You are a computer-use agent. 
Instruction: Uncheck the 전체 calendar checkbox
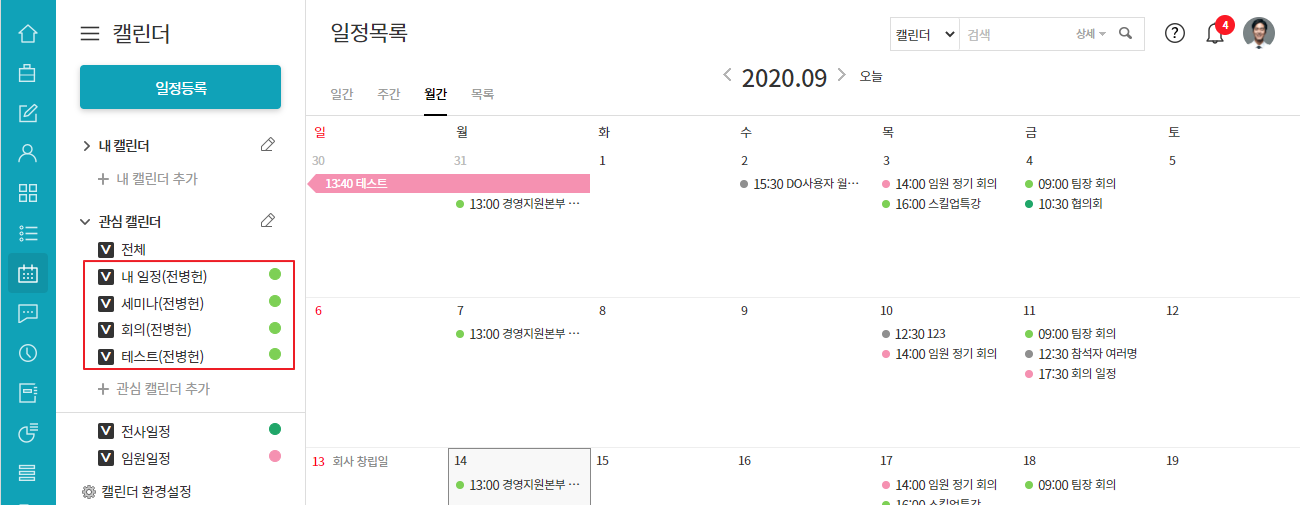[x=106, y=249]
